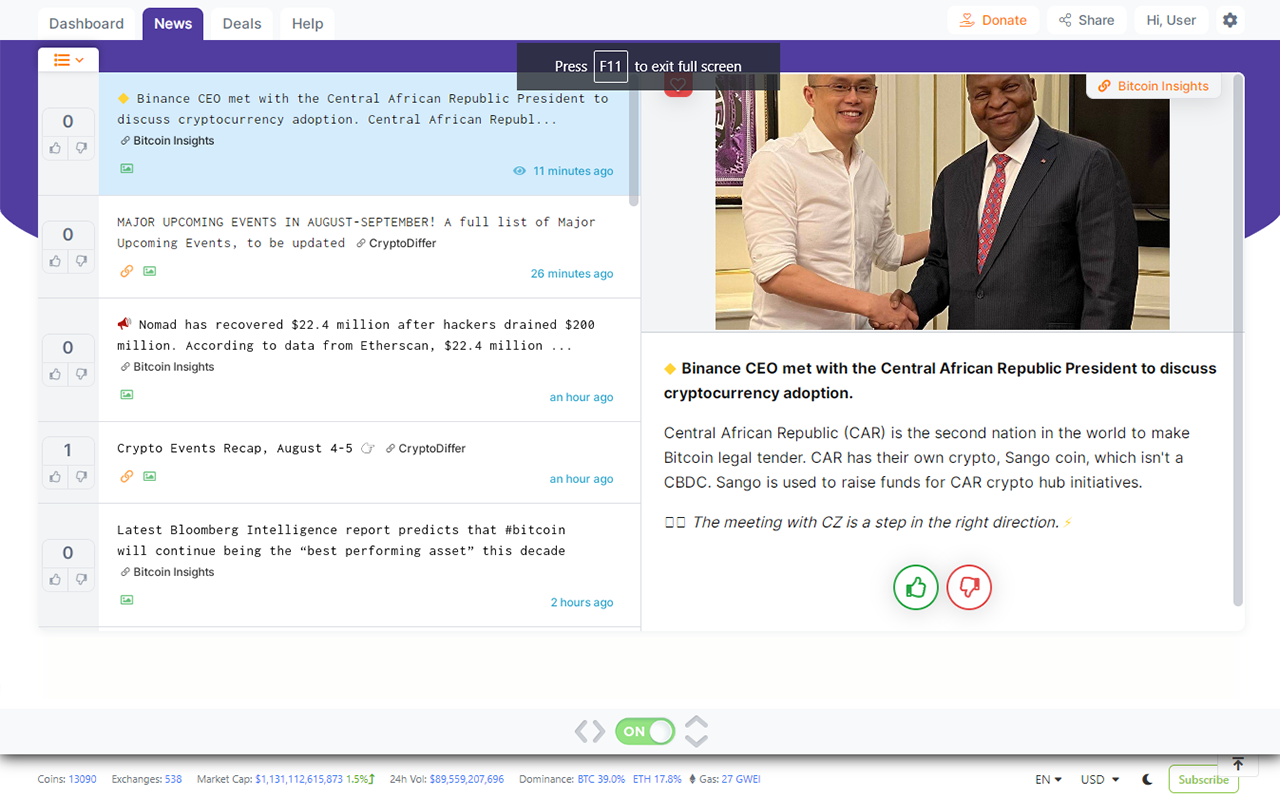
Task: Upvote the Binance CEO news item in list
Action: pyautogui.click(x=55, y=148)
